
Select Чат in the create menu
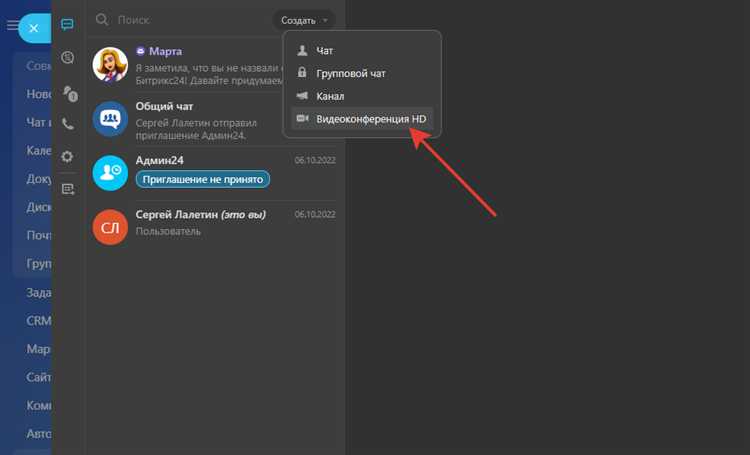tap(362, 51)
